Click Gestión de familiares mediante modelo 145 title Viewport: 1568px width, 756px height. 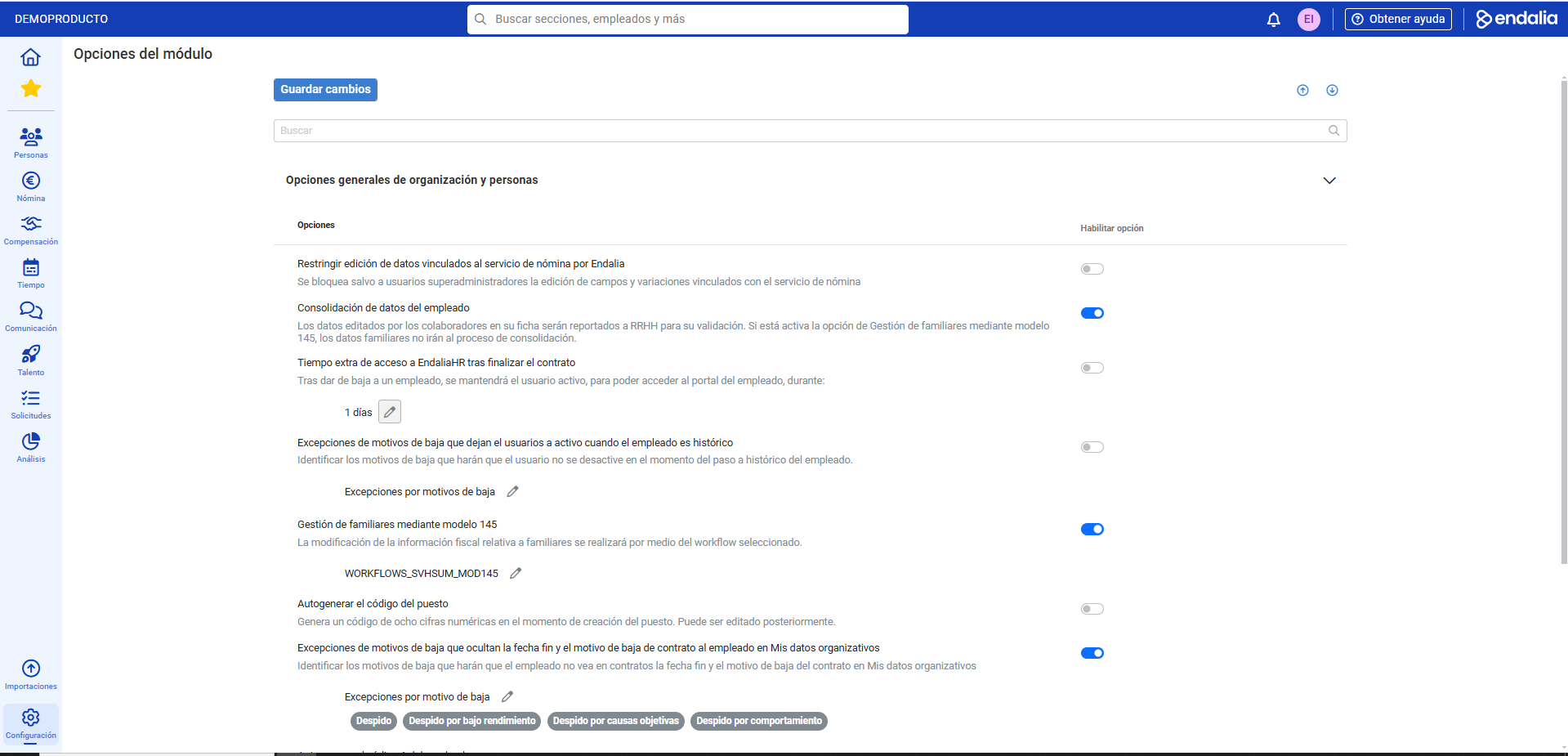click(x=397, y=525)
